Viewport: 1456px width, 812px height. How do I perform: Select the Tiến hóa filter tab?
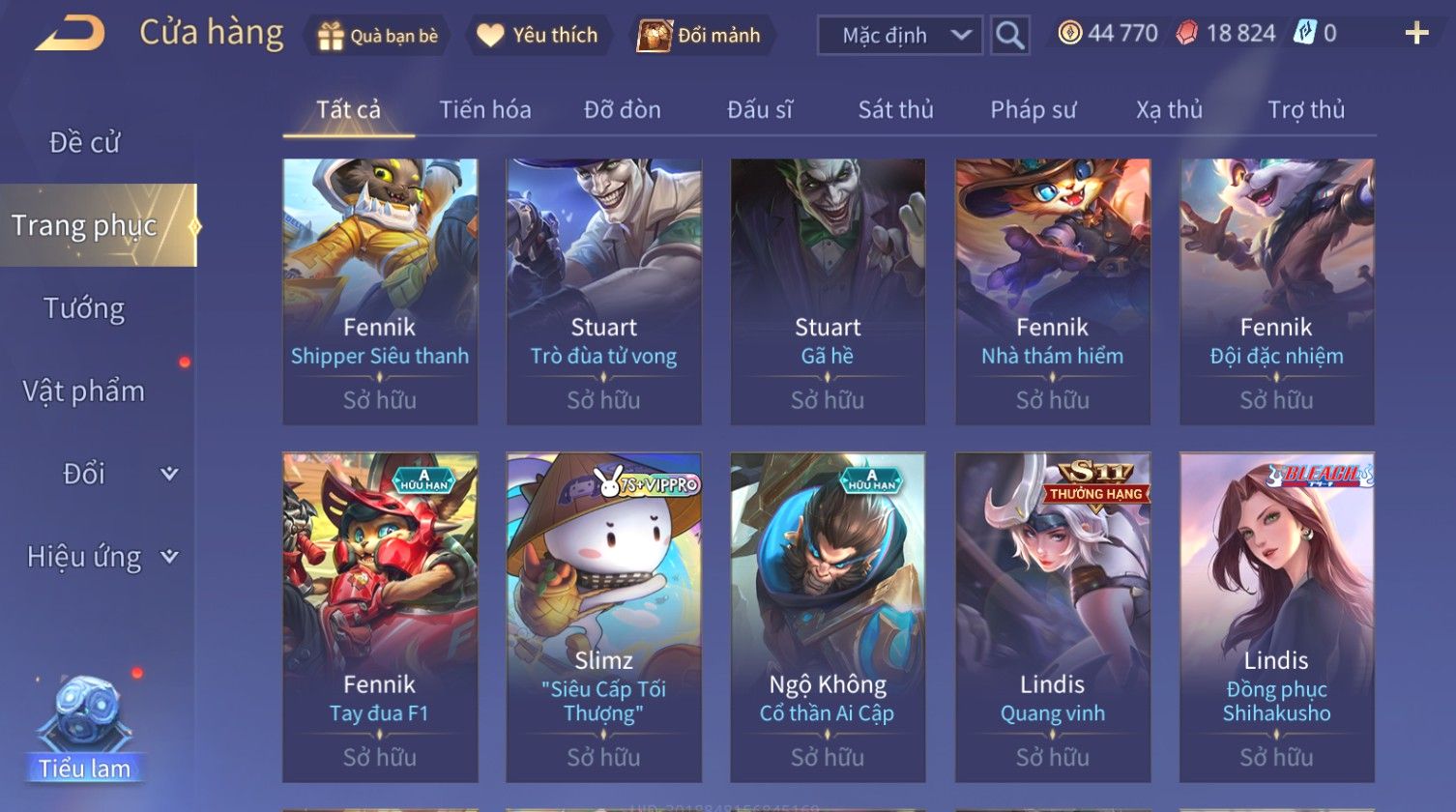click(x=485, y=110)
